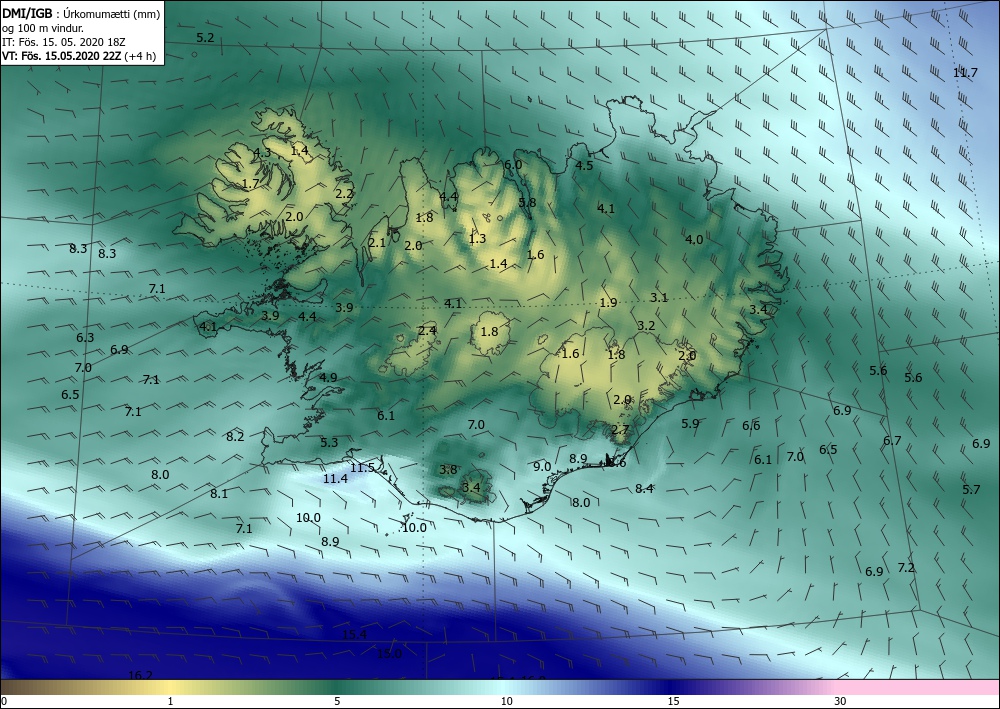Click the '8.2' value on the map

point(235,437)
